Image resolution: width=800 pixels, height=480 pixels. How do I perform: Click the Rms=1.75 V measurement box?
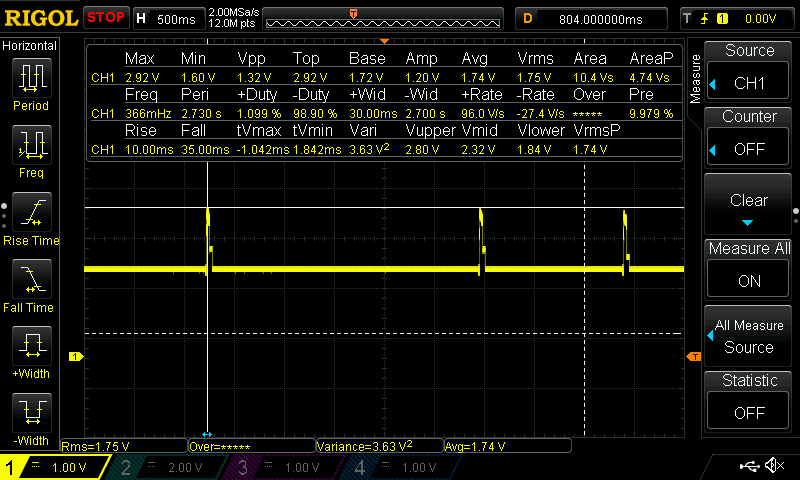click(124, 446)
